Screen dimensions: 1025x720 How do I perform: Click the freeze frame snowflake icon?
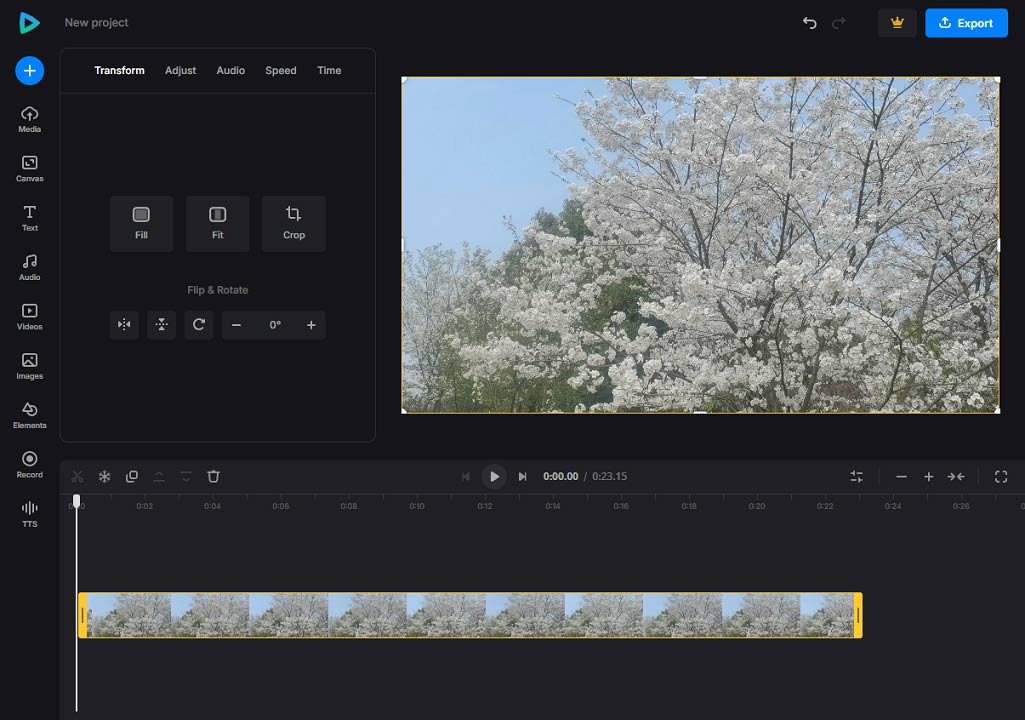click(105, 477)
